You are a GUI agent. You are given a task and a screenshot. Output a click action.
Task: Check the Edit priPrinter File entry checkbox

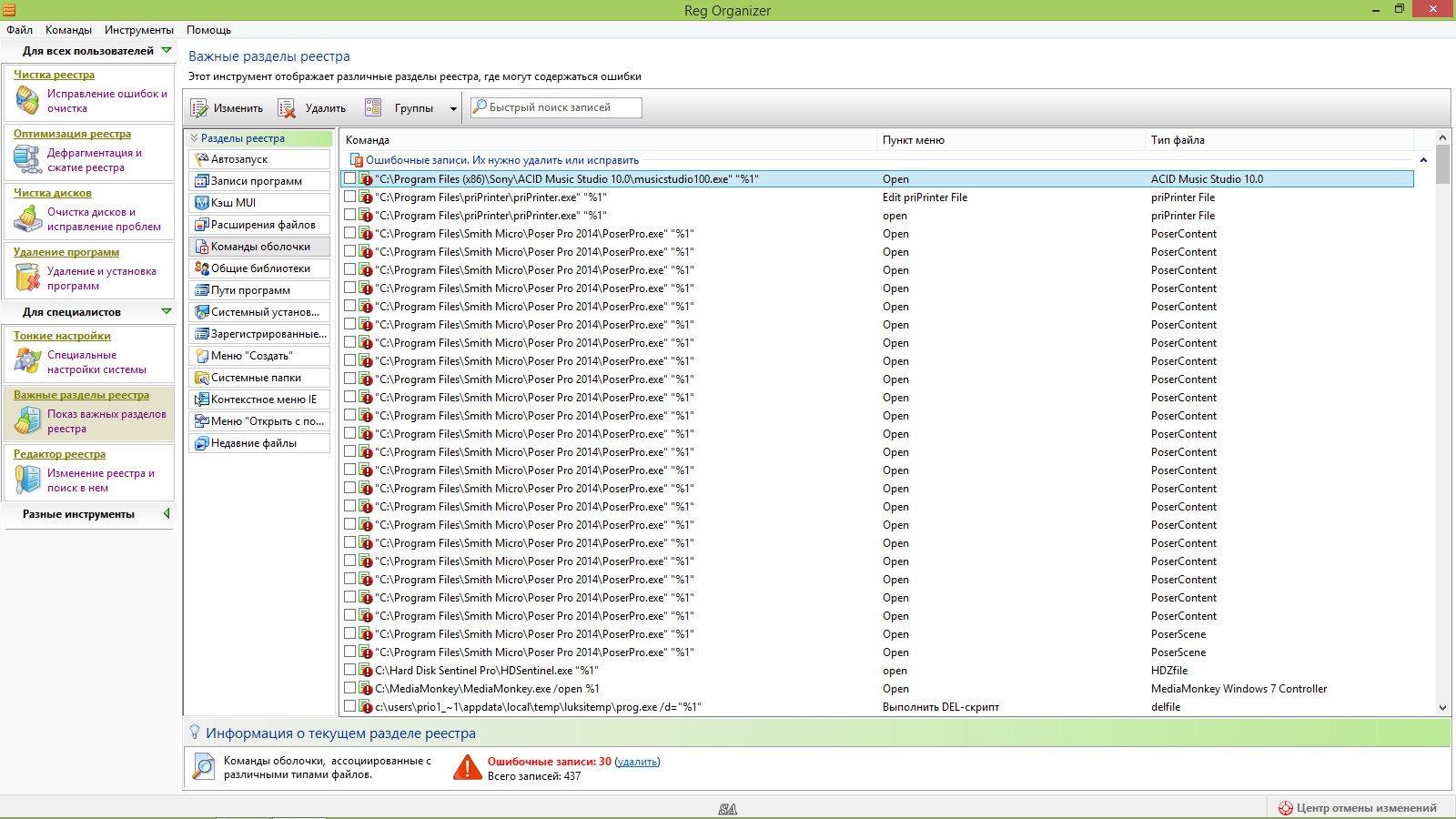click(x=349, y=197)
